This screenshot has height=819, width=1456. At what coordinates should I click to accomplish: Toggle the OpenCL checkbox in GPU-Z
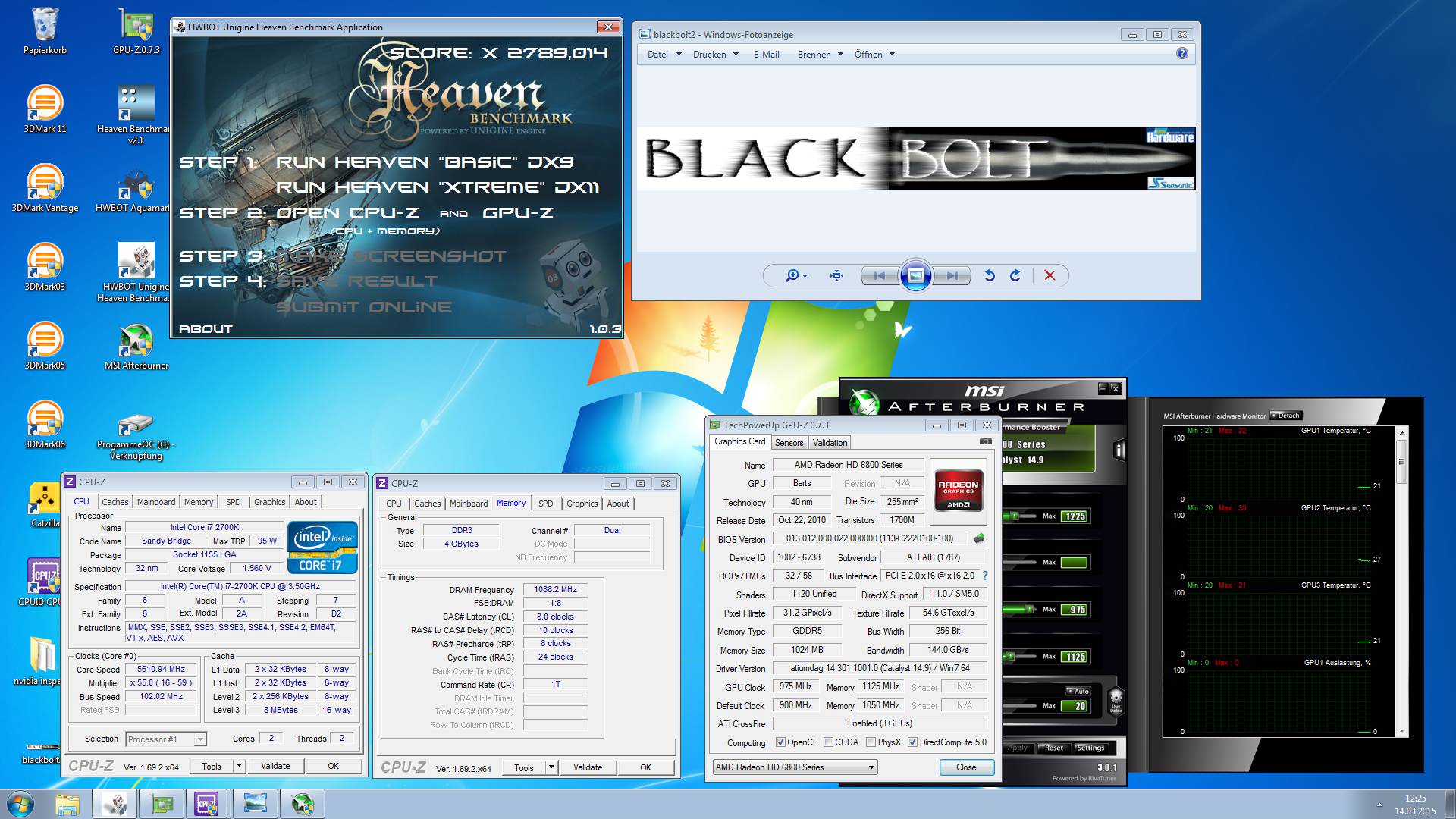click(x=780, y=742)
